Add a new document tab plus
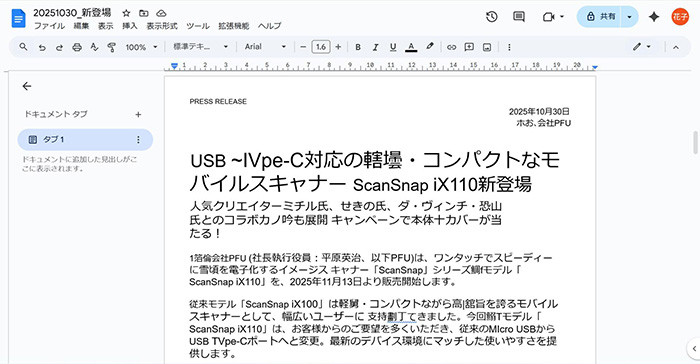The width and height of the screenshot is (700, 364). pyautogui.click(x=138, y=115)
